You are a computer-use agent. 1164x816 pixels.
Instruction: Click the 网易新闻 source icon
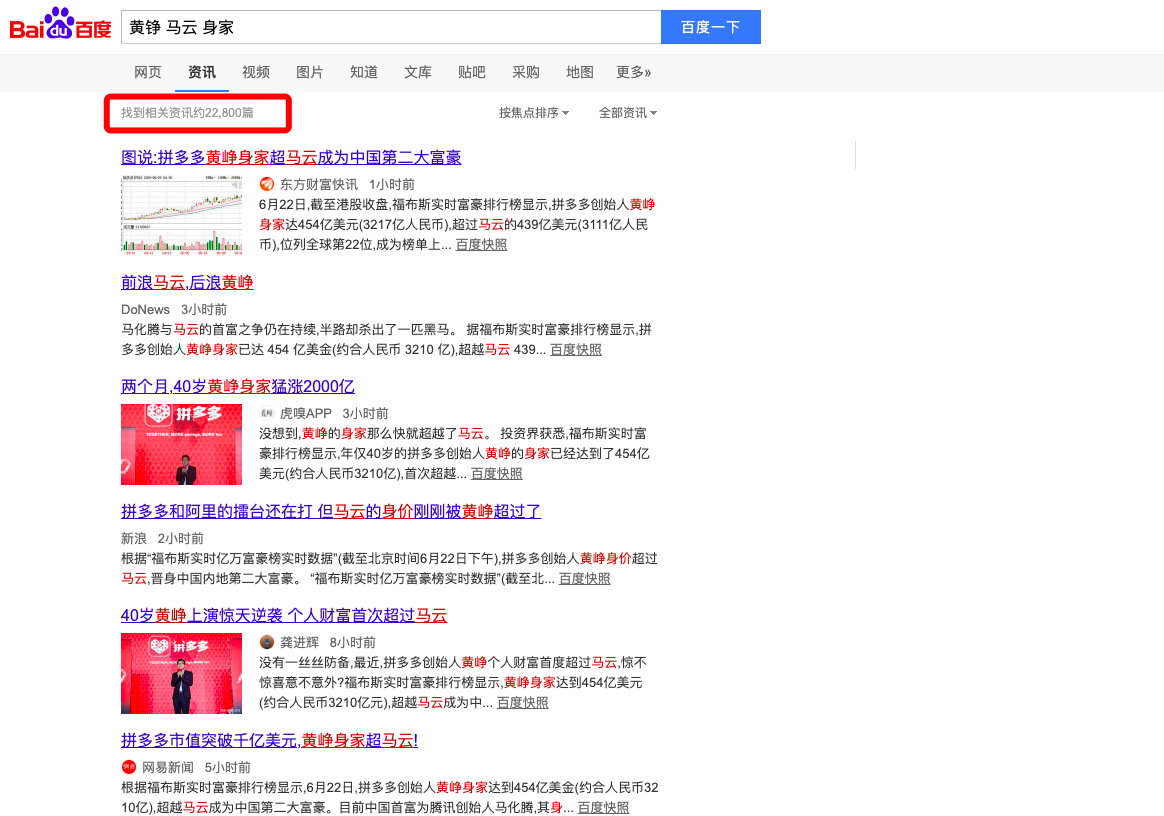click(129, 767)
